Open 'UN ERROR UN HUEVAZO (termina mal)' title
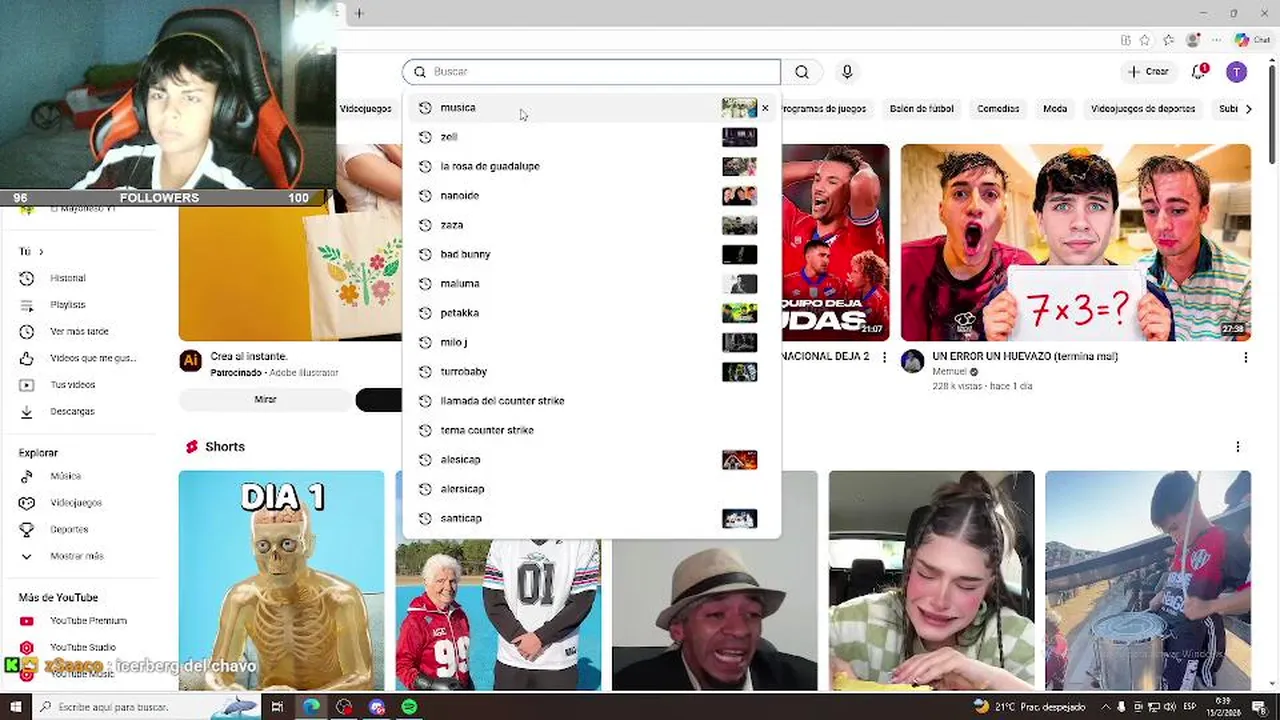The height and width of the screenshot is (720, 1280). [1025, 356]
